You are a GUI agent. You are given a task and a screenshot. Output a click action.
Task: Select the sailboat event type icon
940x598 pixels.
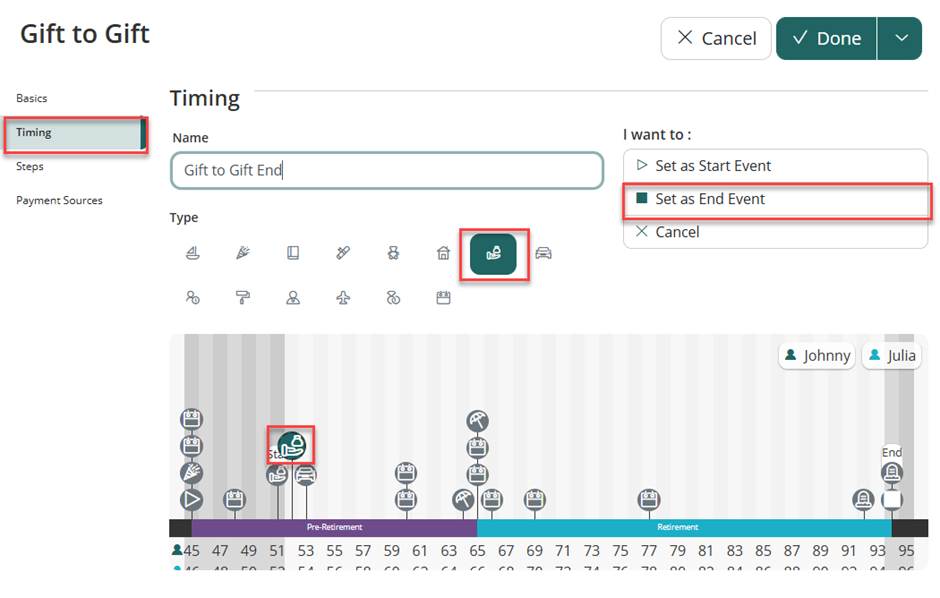[x=193, y=253]
